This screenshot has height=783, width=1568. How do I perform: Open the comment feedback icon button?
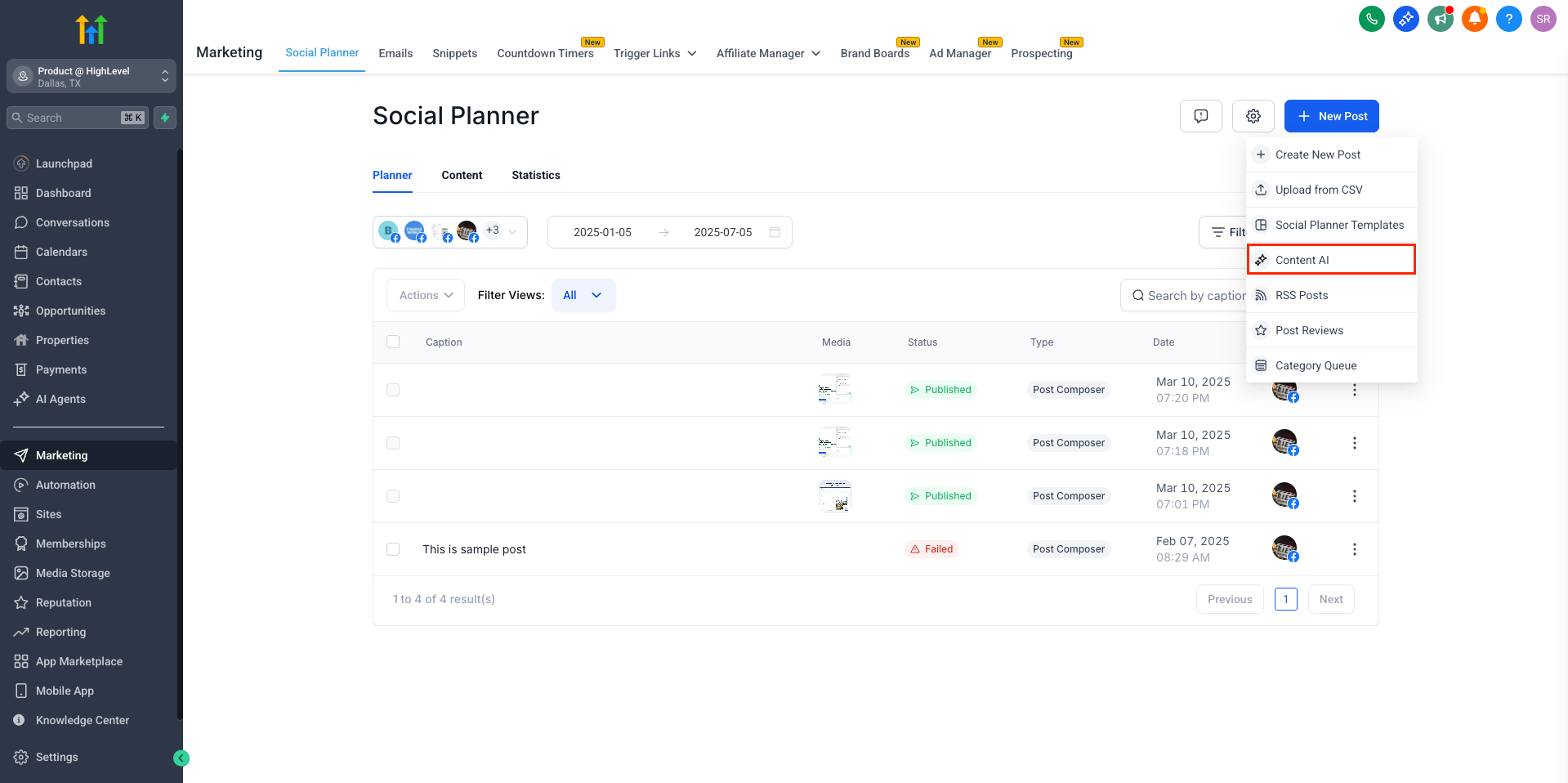pos(1200,116)
